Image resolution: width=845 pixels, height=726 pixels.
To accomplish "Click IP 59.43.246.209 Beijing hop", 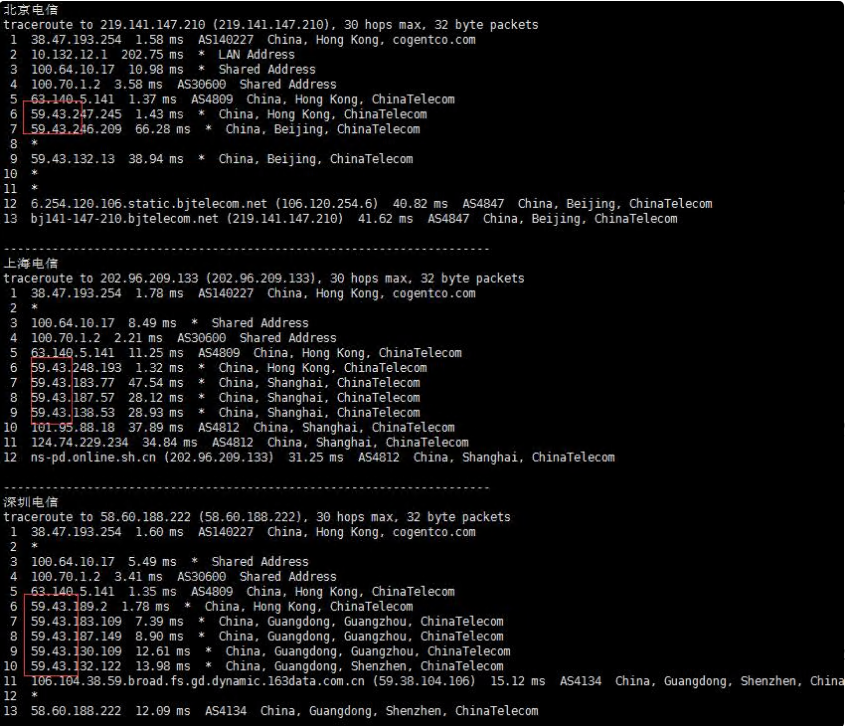I will (76, 129).
